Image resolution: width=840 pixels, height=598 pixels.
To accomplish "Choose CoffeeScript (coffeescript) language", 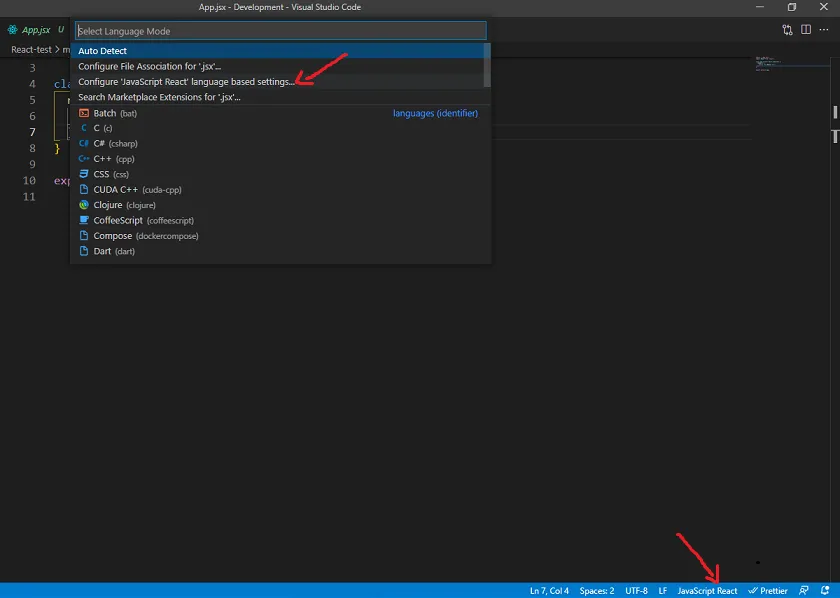I will 277,220.
